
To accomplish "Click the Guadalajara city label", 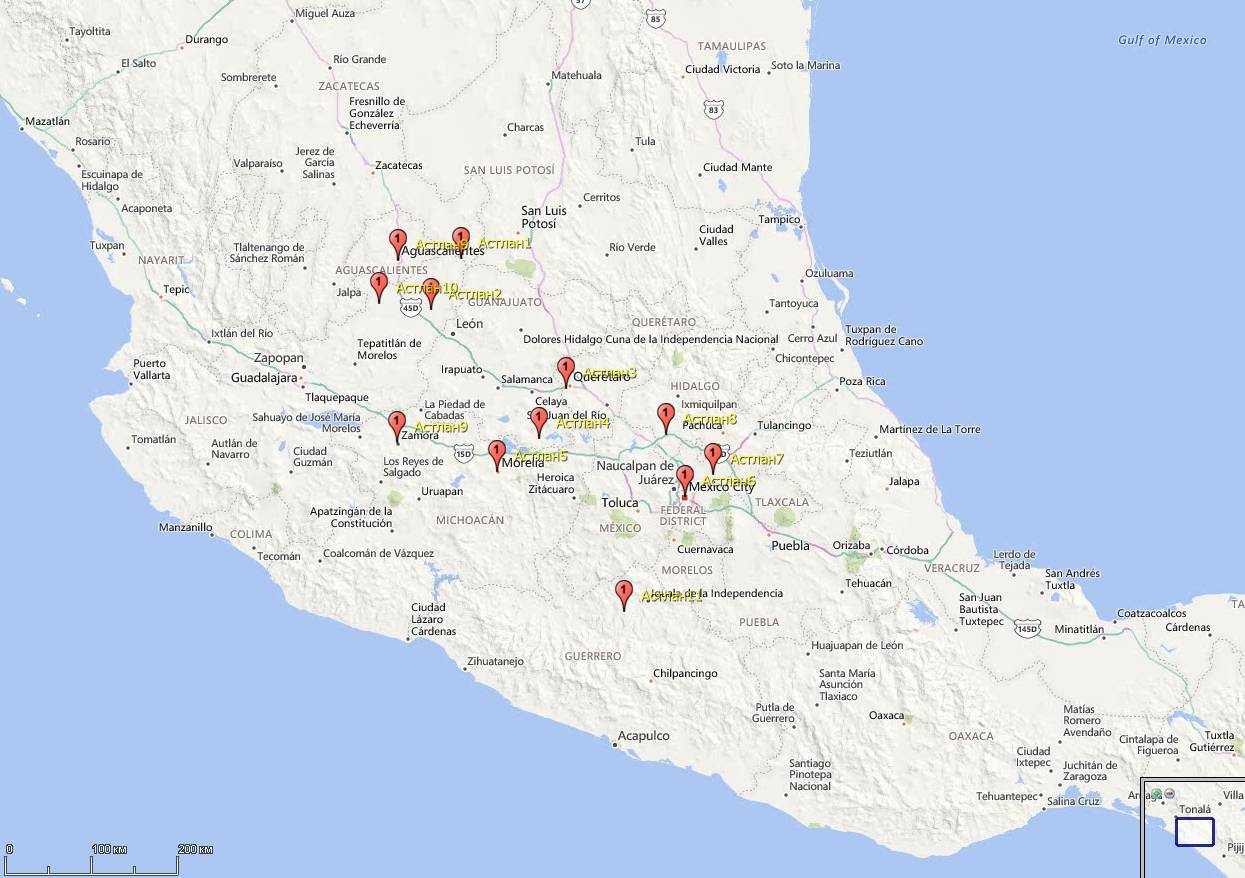I will tap(264, 378).
